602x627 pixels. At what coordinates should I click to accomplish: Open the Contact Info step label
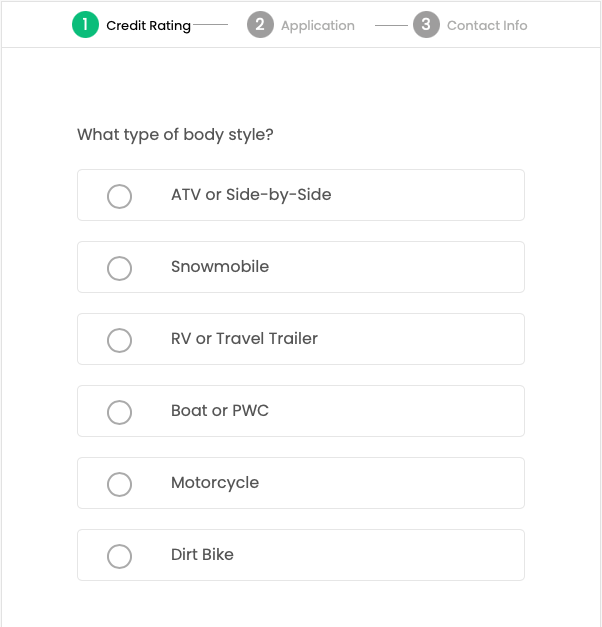(x=487, y=26)
